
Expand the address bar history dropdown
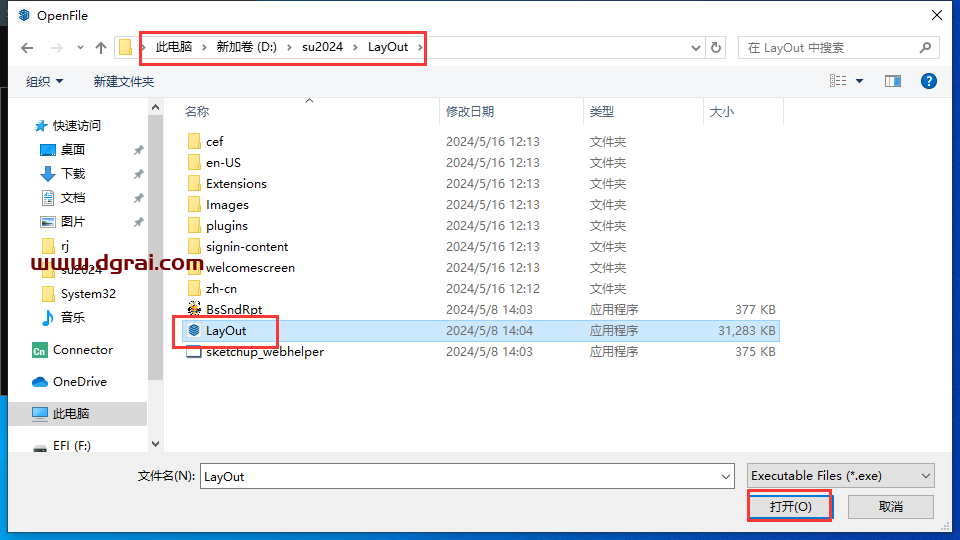click(696, 48)
